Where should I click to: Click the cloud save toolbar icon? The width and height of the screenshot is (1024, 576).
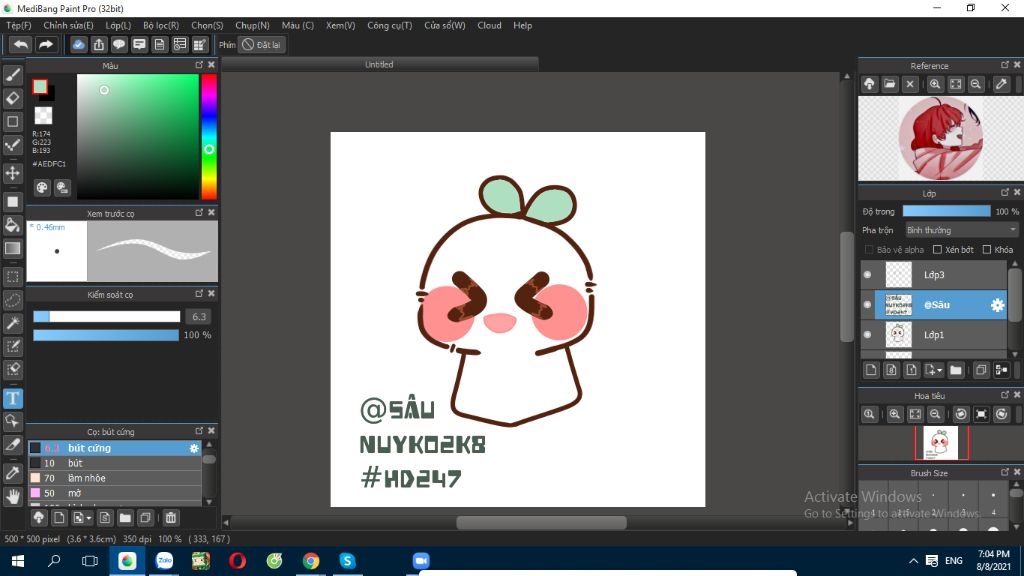point(78,44)
